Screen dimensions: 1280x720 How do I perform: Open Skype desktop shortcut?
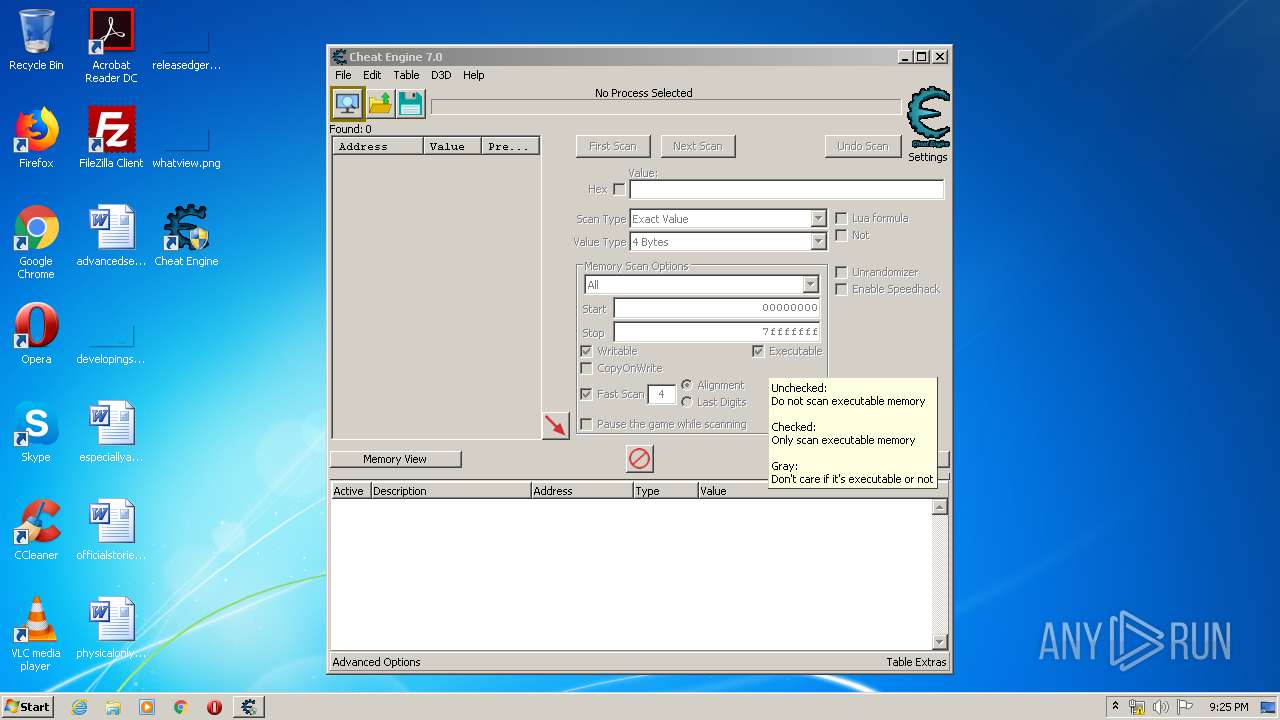pos(36,432)
